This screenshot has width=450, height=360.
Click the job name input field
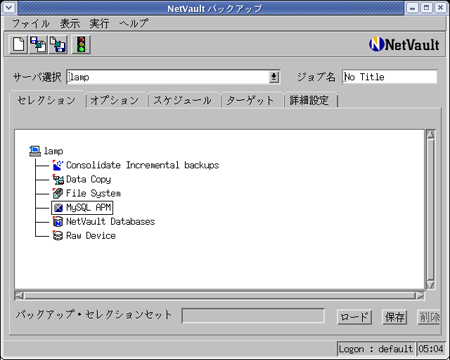coord(389,77)
